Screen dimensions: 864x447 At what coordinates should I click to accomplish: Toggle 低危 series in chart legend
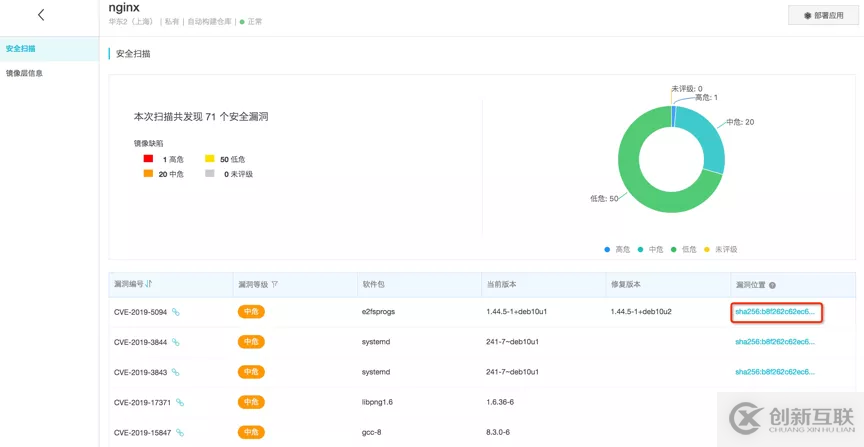tap(683, 249)
